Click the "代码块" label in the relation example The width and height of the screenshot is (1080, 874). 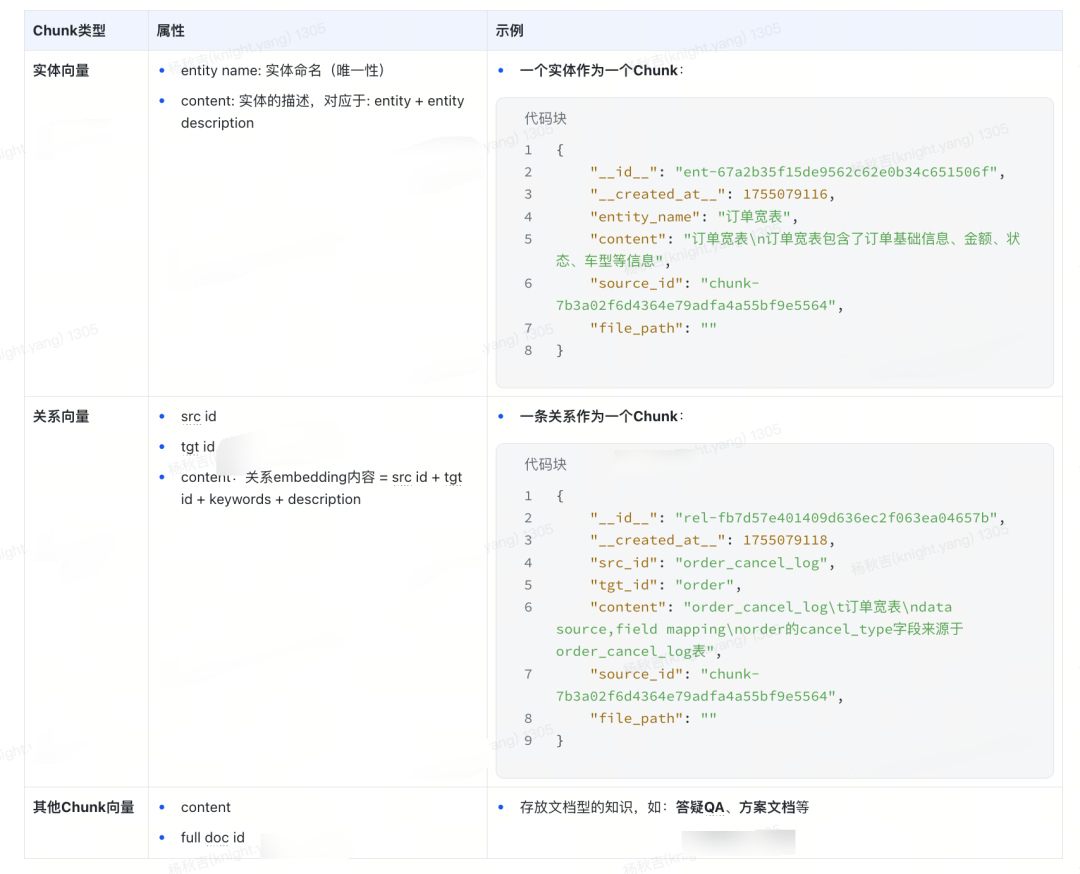pos(545,463)
